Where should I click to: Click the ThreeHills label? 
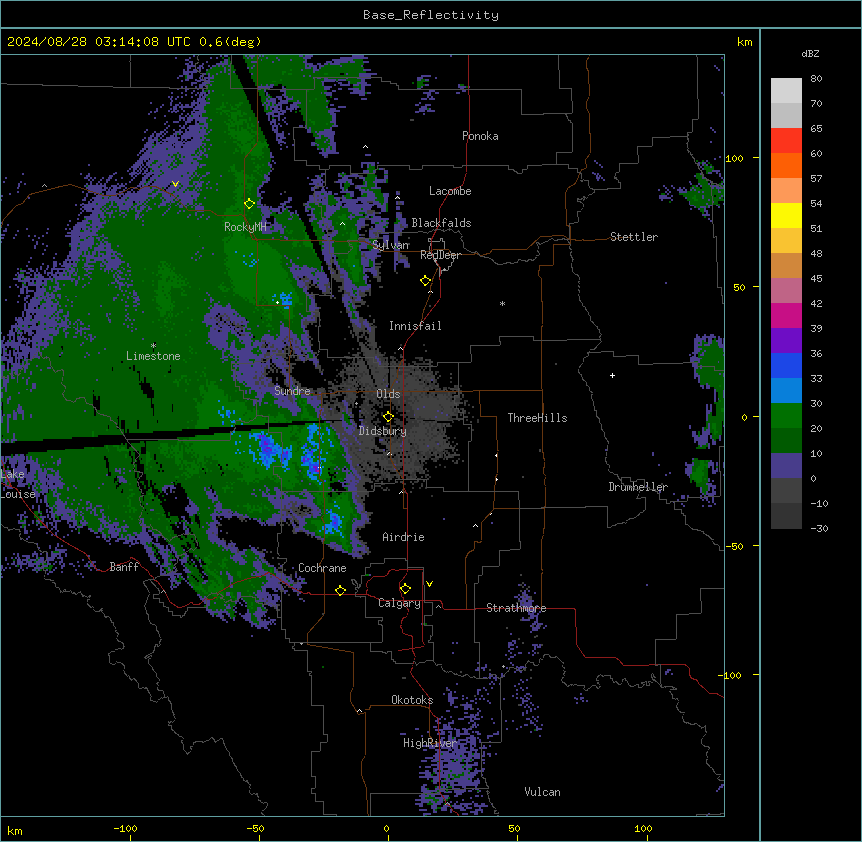point(537,418)
